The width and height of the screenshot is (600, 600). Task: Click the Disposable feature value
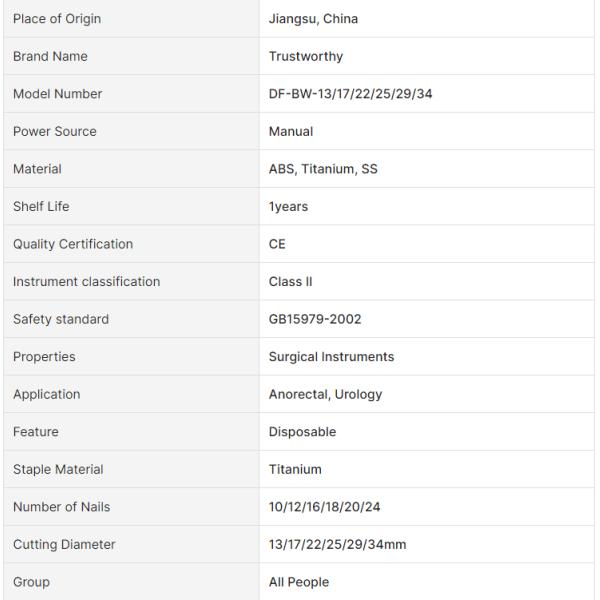pyautogui.click(x=302, y=431)
